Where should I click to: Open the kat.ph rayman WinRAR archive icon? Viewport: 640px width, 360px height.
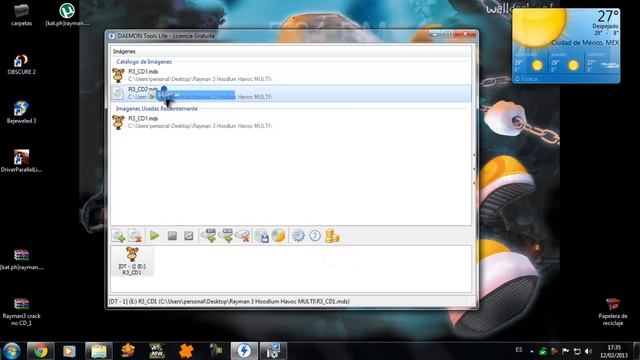(x=21, y=259)
